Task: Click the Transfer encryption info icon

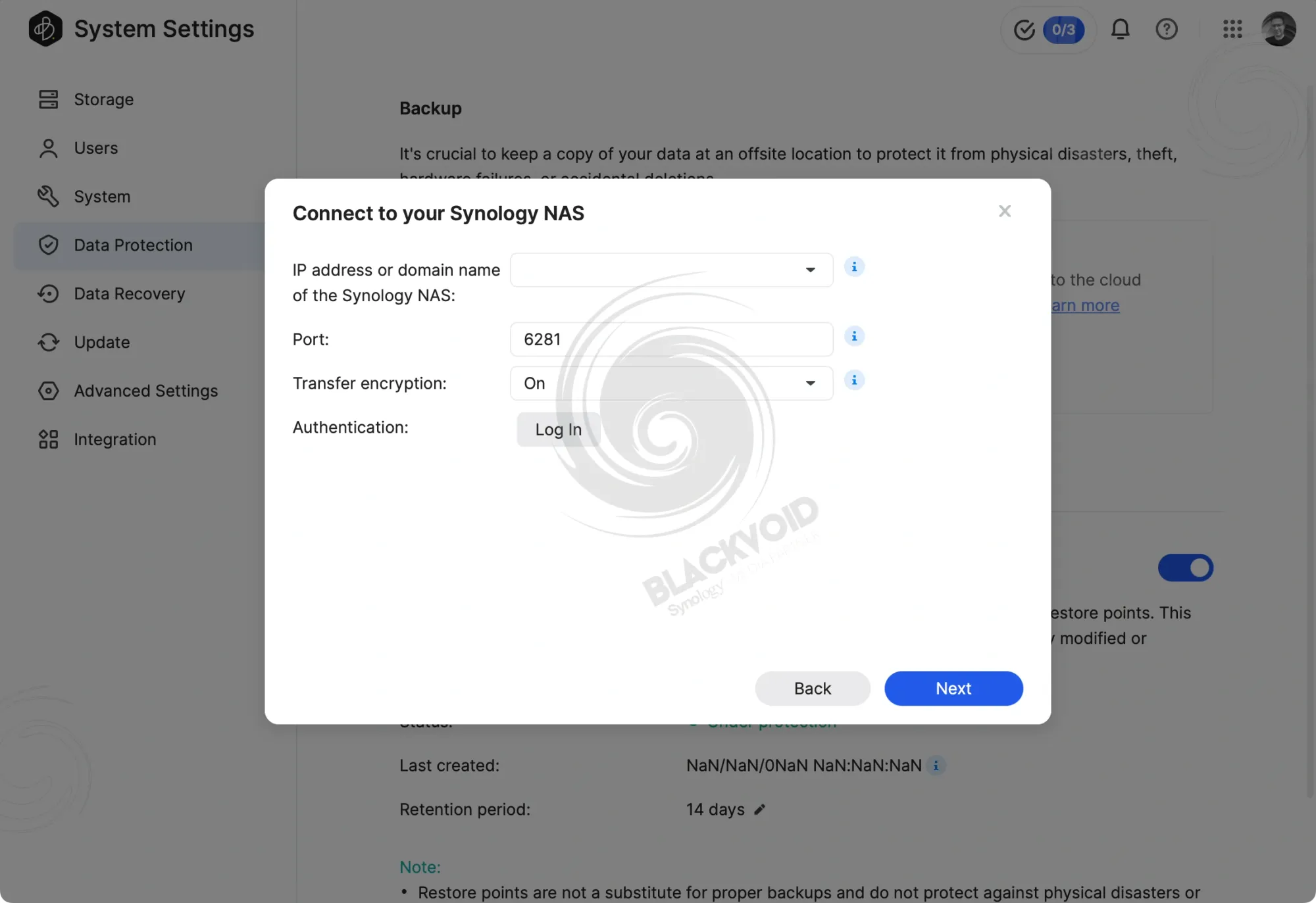Action: (x=854, y=380)
